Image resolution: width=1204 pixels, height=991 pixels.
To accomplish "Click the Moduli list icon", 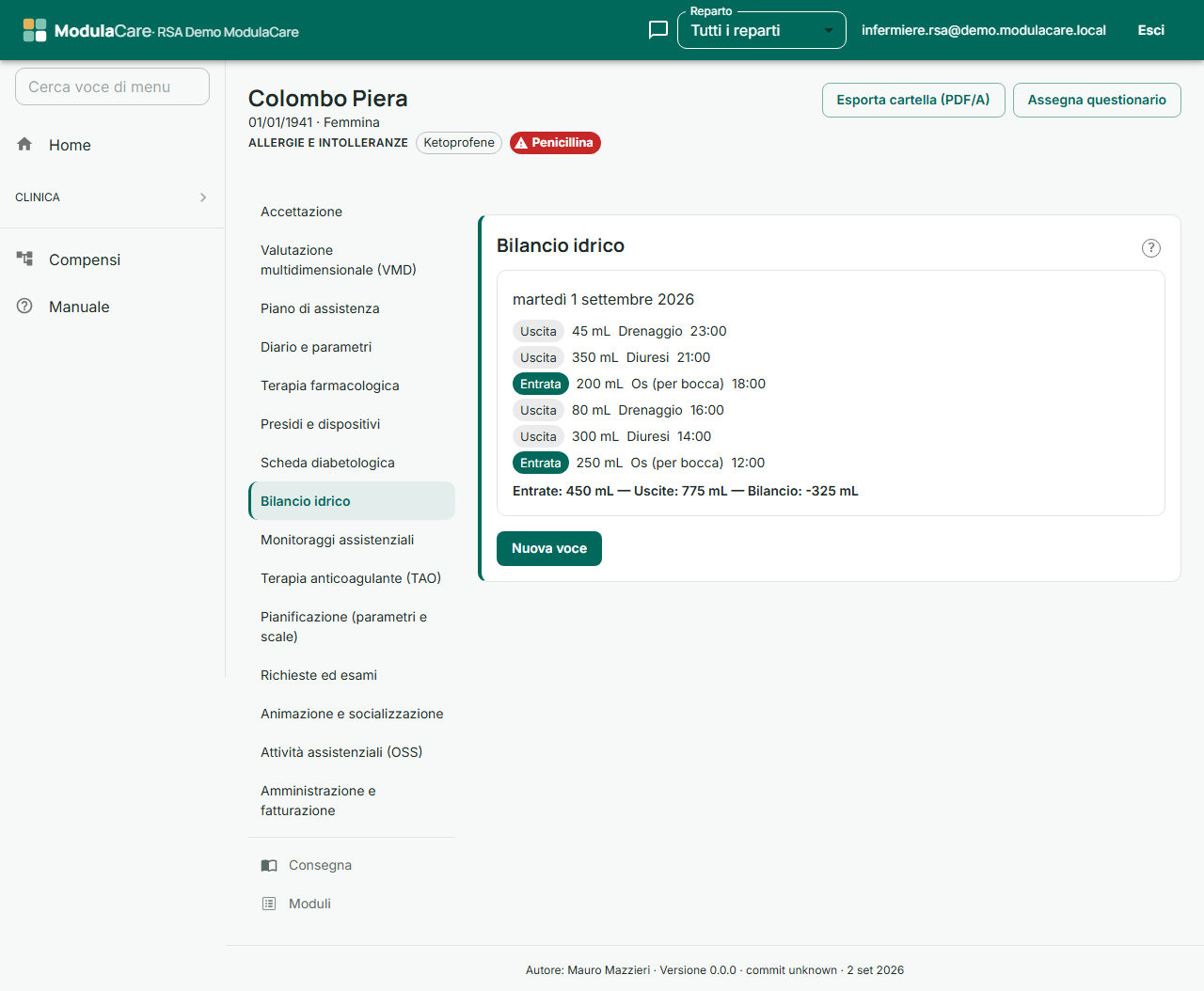I will pyautogui.click(x=269, y=904).
